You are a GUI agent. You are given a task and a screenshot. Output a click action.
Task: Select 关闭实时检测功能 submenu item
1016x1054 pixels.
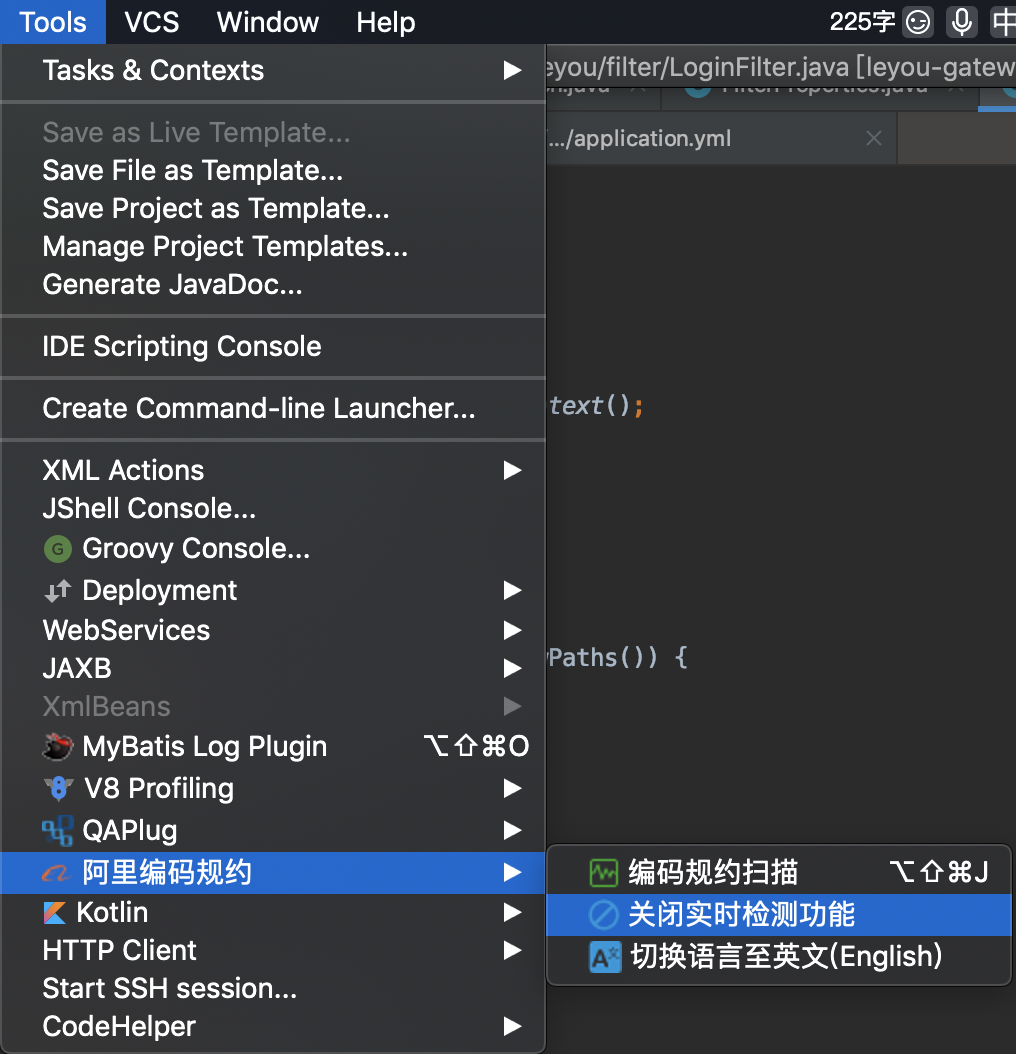click(x=779, y=915)
